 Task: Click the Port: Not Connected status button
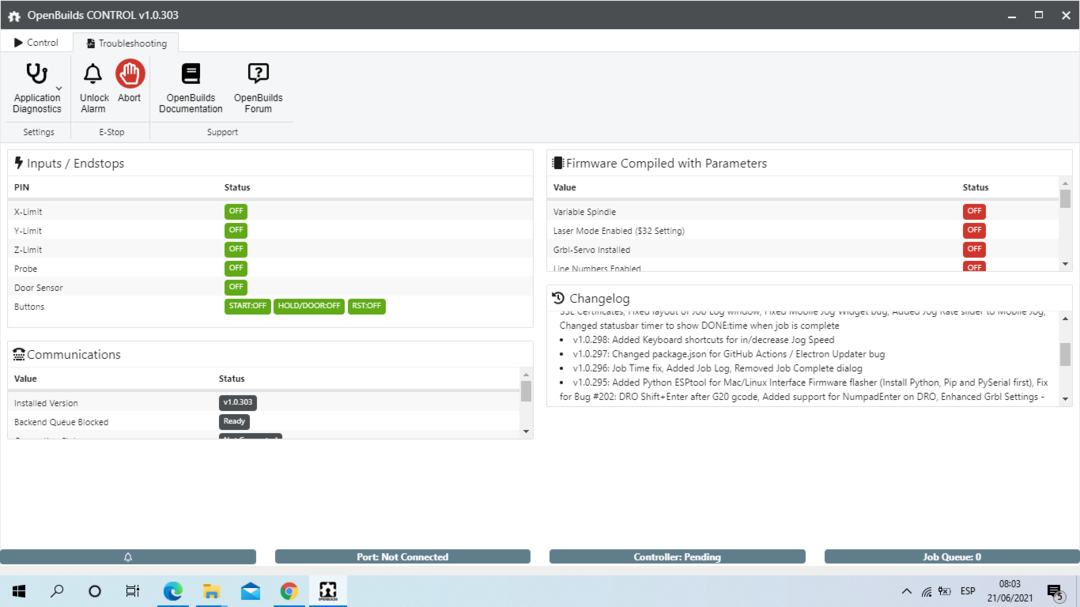pos(402,557)
